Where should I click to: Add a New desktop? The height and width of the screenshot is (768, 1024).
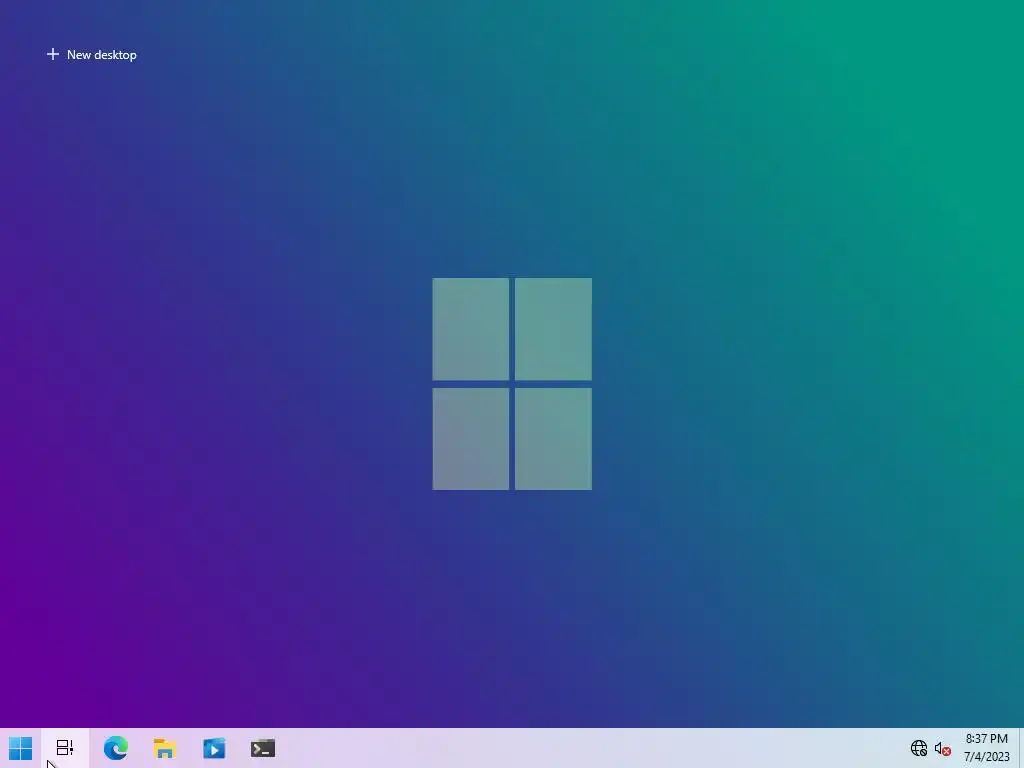pos(91,55)
